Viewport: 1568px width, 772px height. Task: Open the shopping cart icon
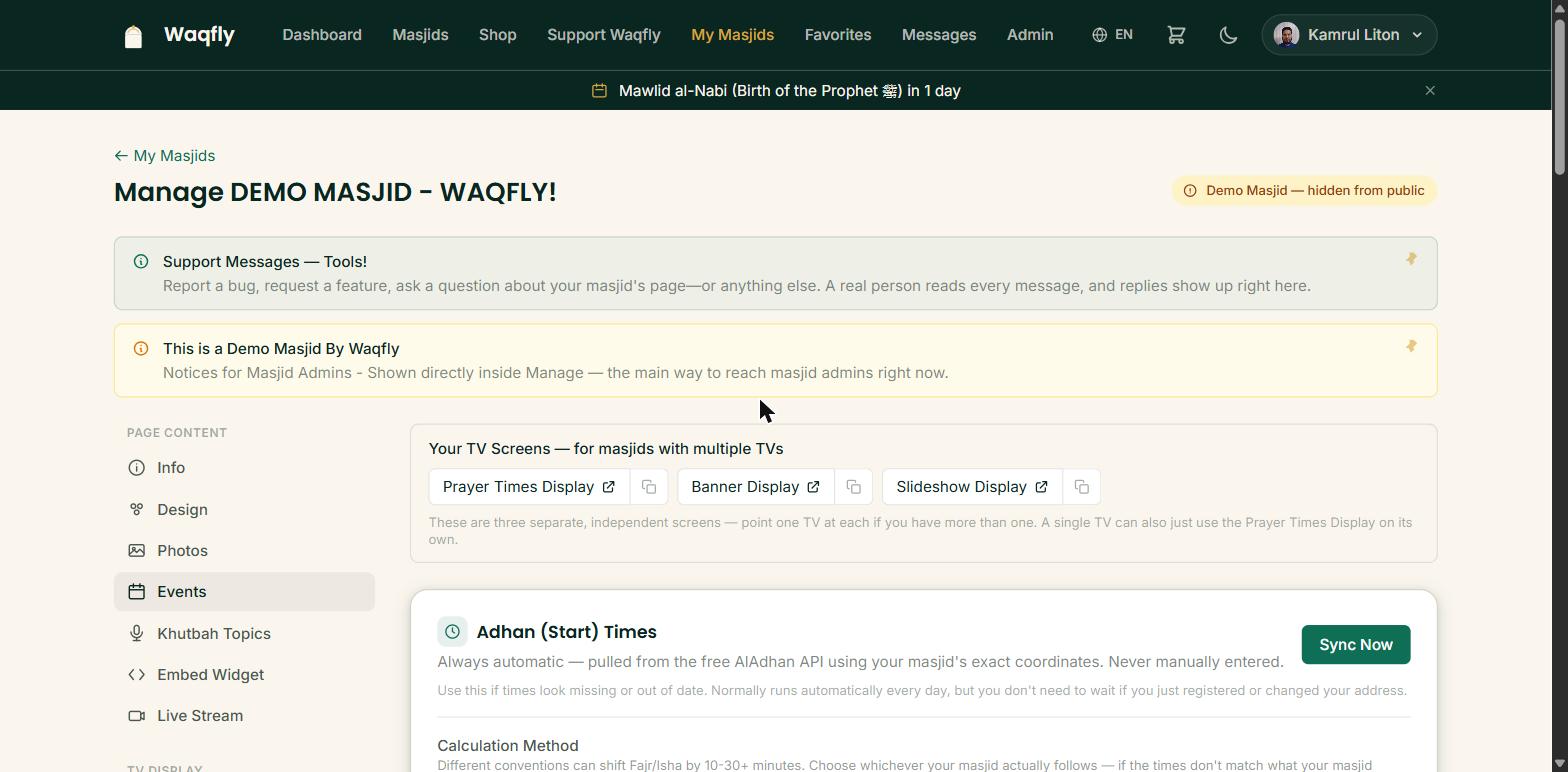point(1176,35)
